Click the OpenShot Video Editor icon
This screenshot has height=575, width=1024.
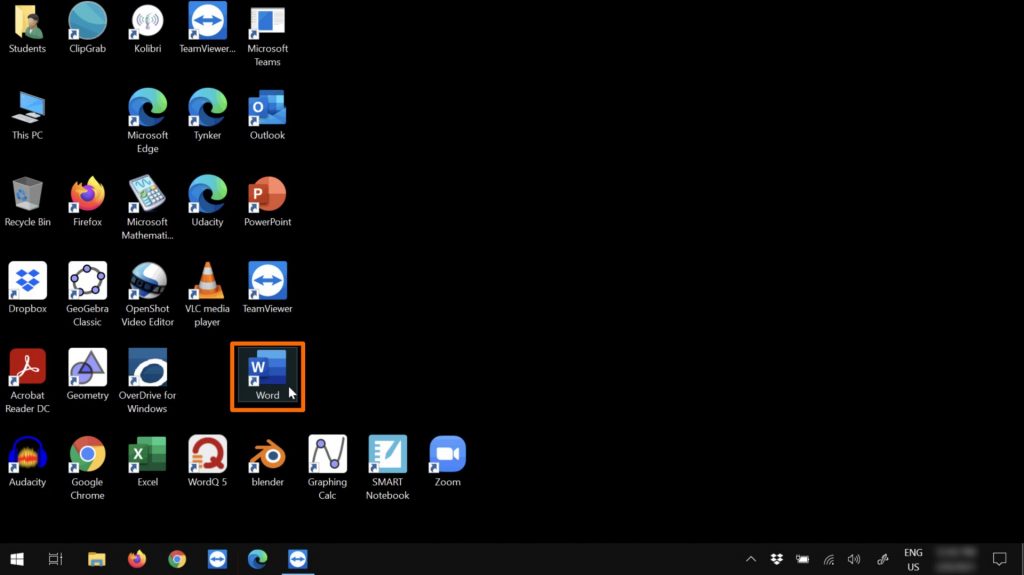point(147,283)
